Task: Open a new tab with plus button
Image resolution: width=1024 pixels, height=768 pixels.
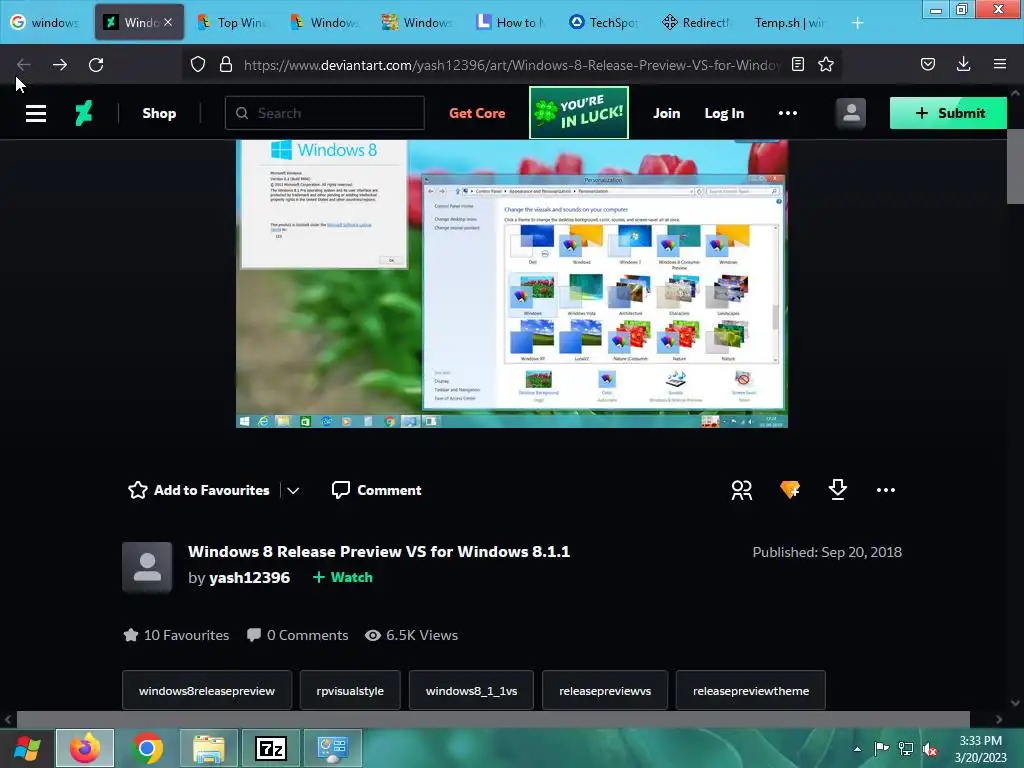Action: pos(857,23)
